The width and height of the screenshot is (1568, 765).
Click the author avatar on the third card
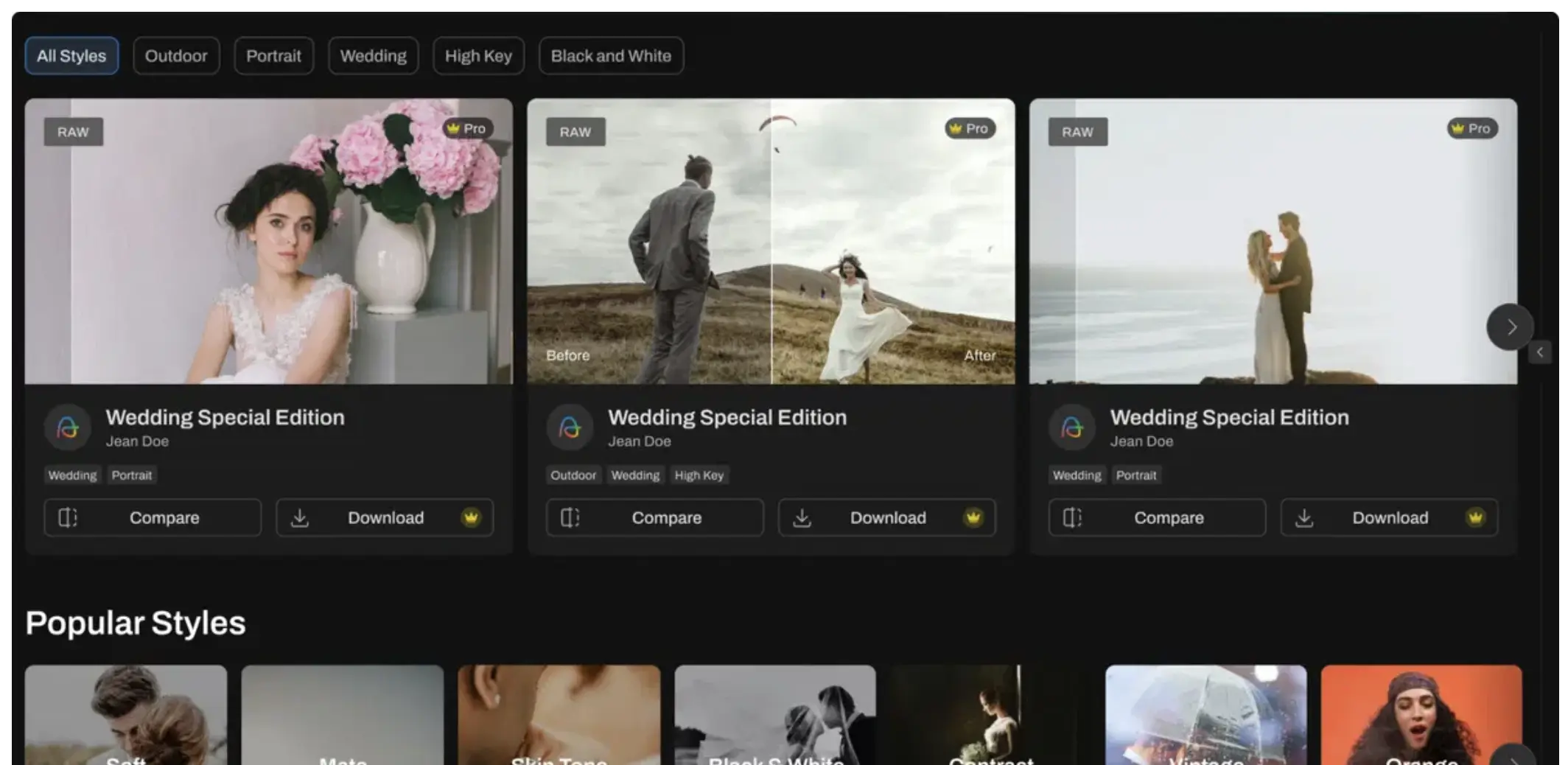tap(1072, 427)
